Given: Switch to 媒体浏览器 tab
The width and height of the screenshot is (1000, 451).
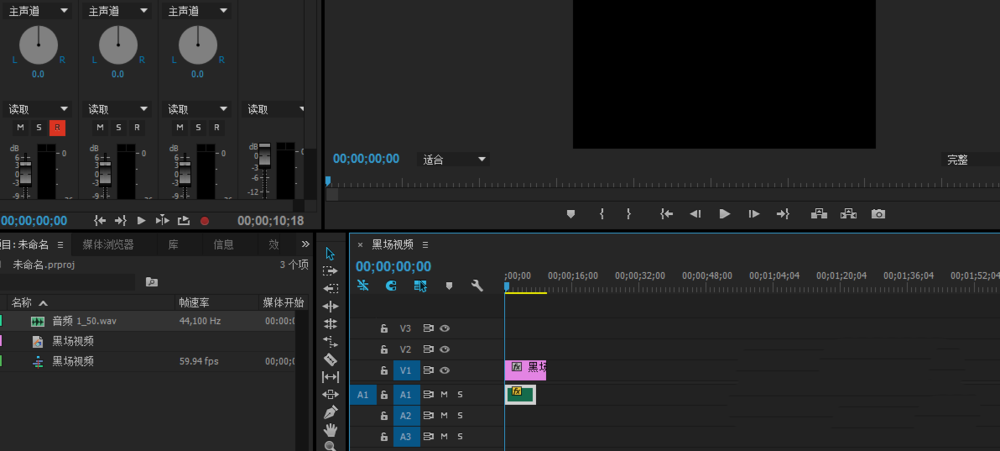Looking at the screenshot, I should pos(108,244).
